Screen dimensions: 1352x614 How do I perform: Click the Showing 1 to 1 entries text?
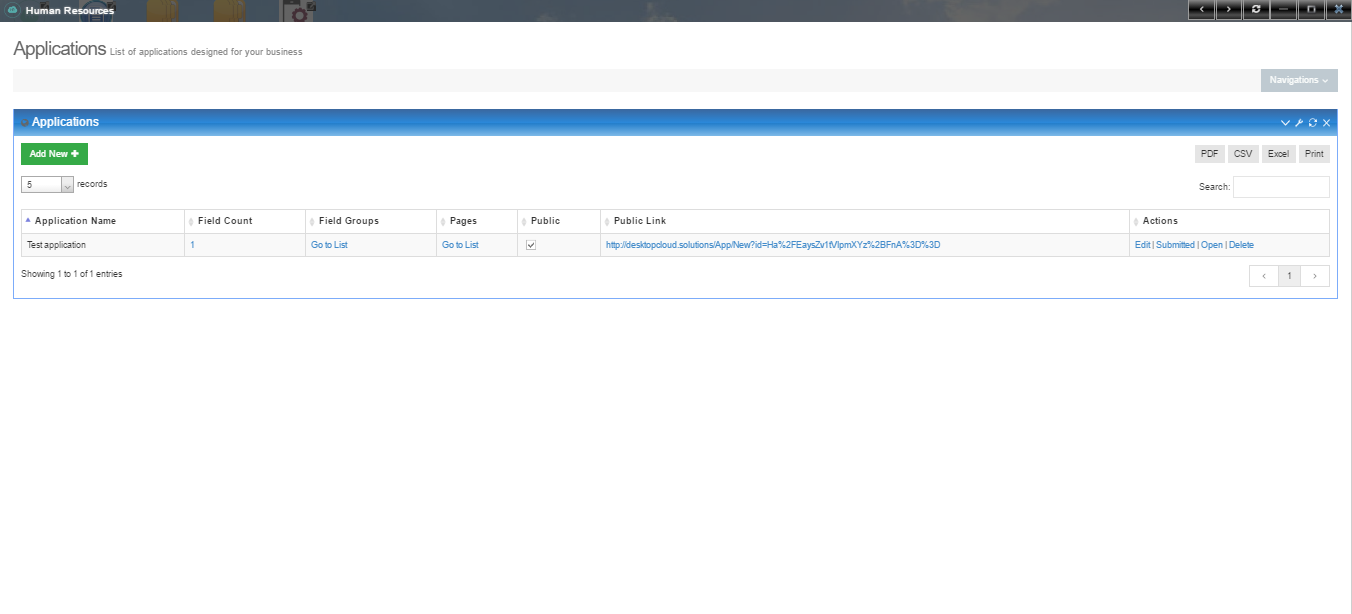pos(72,274)
